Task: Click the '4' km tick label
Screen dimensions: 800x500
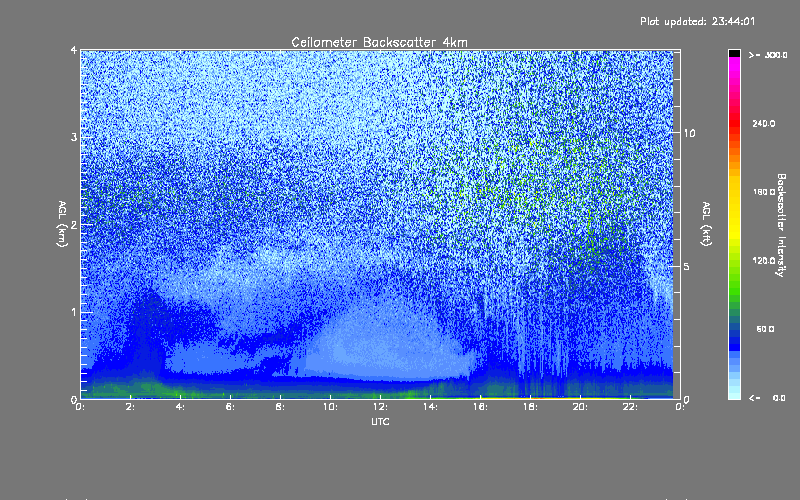Action: pyautogui.click(x=74, y=50)
